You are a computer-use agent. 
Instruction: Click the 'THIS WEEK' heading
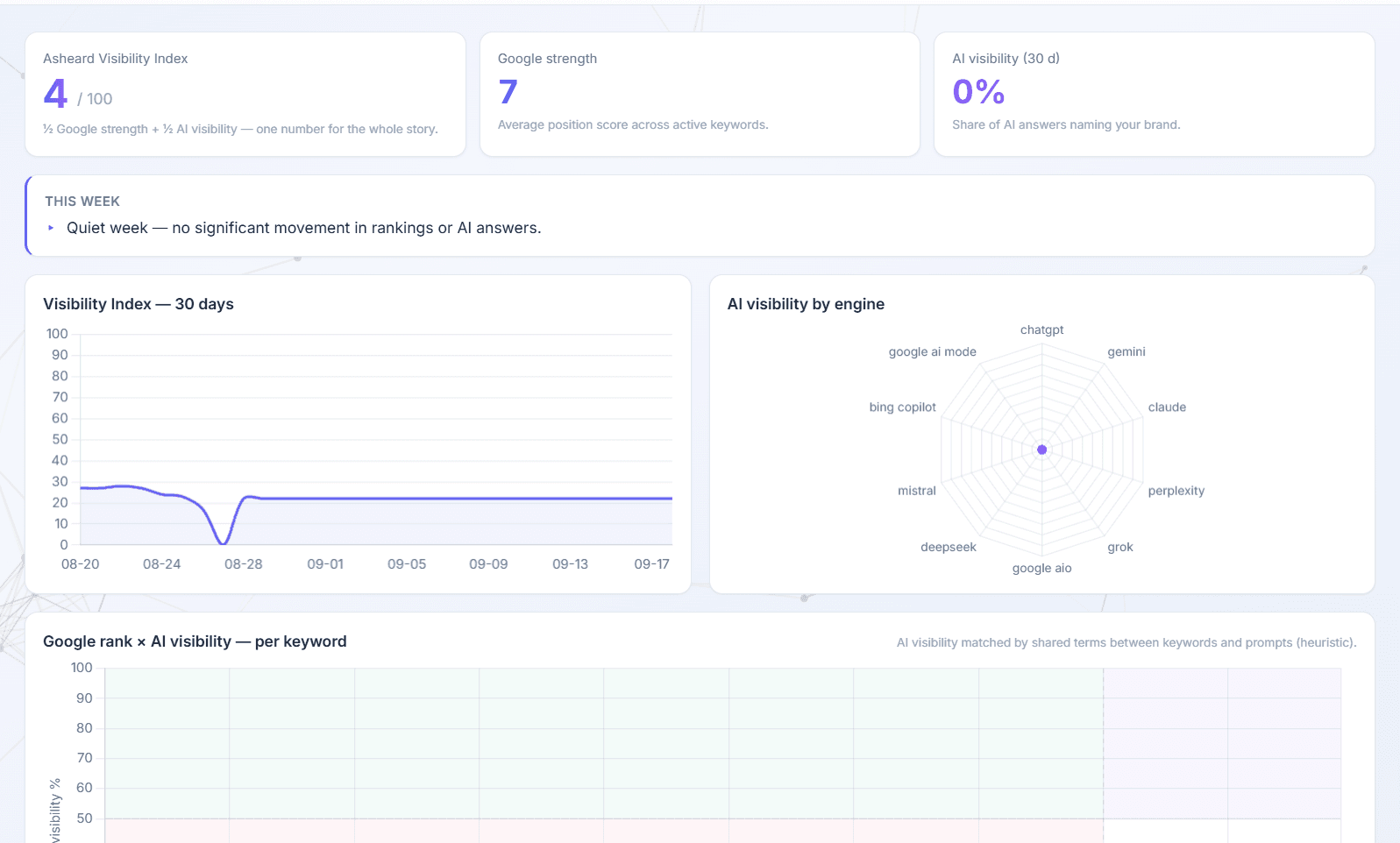click(82, 202)
